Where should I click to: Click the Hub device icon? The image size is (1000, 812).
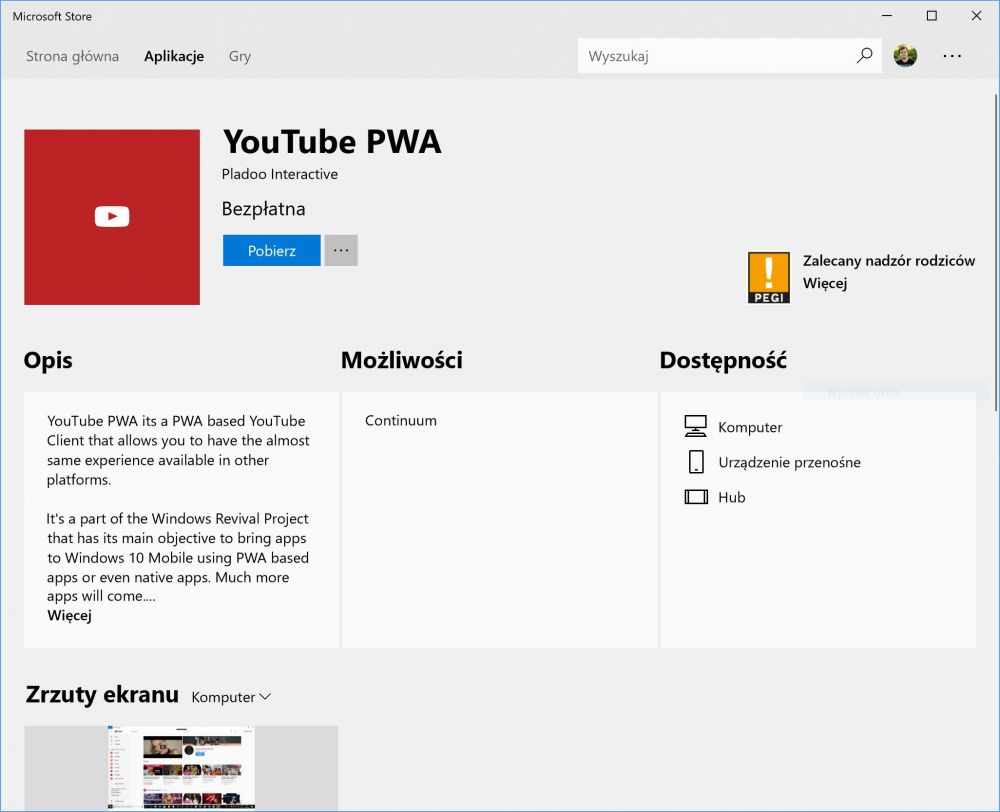pyautogui.click(x=696, y=497)
